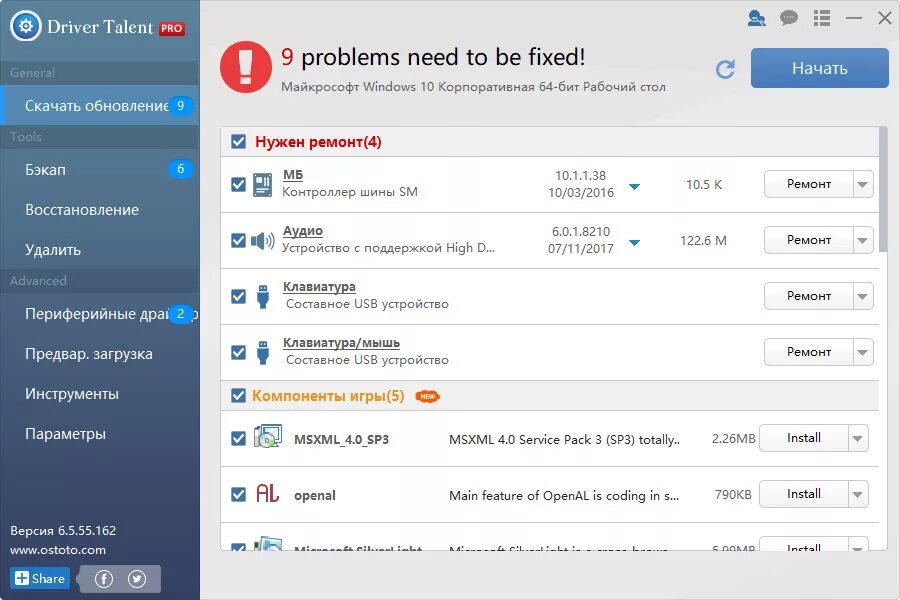
Task: Click Ремонт button for Клавиатура/мышь
Action: (809, 353)
